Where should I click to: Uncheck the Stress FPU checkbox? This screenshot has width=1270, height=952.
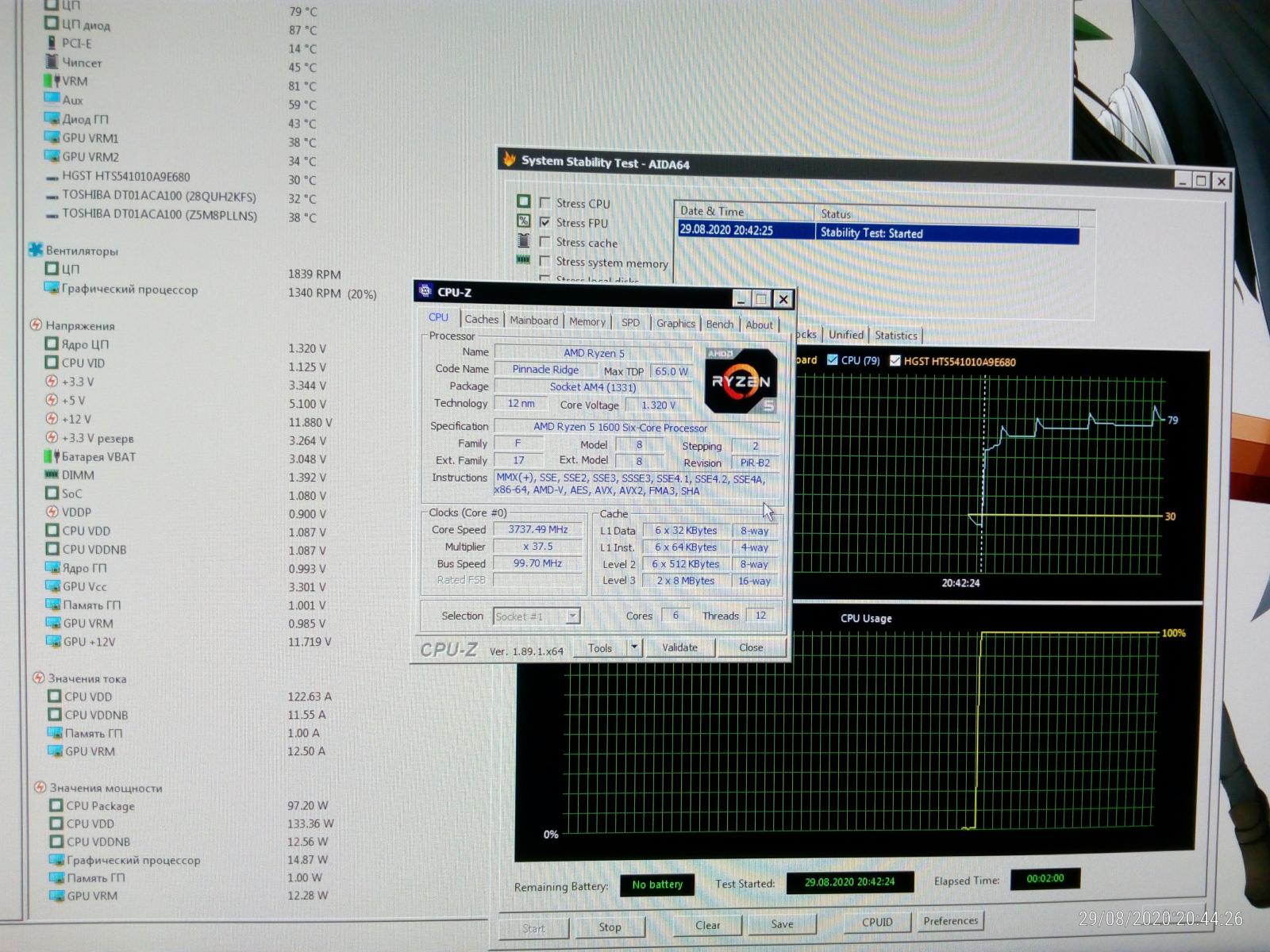point(545,222)
